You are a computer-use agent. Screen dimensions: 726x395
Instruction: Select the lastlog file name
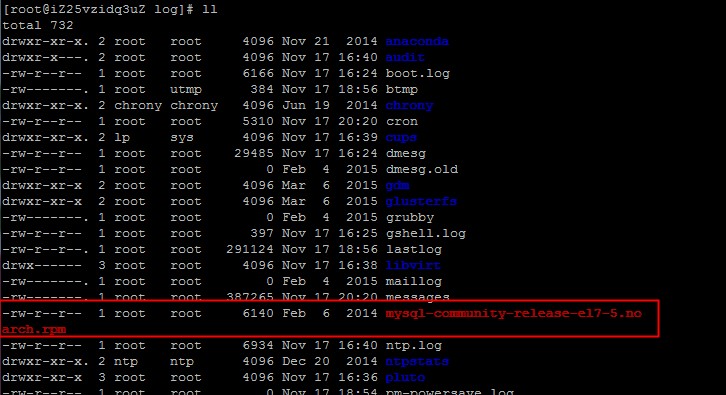pos(414,249)
